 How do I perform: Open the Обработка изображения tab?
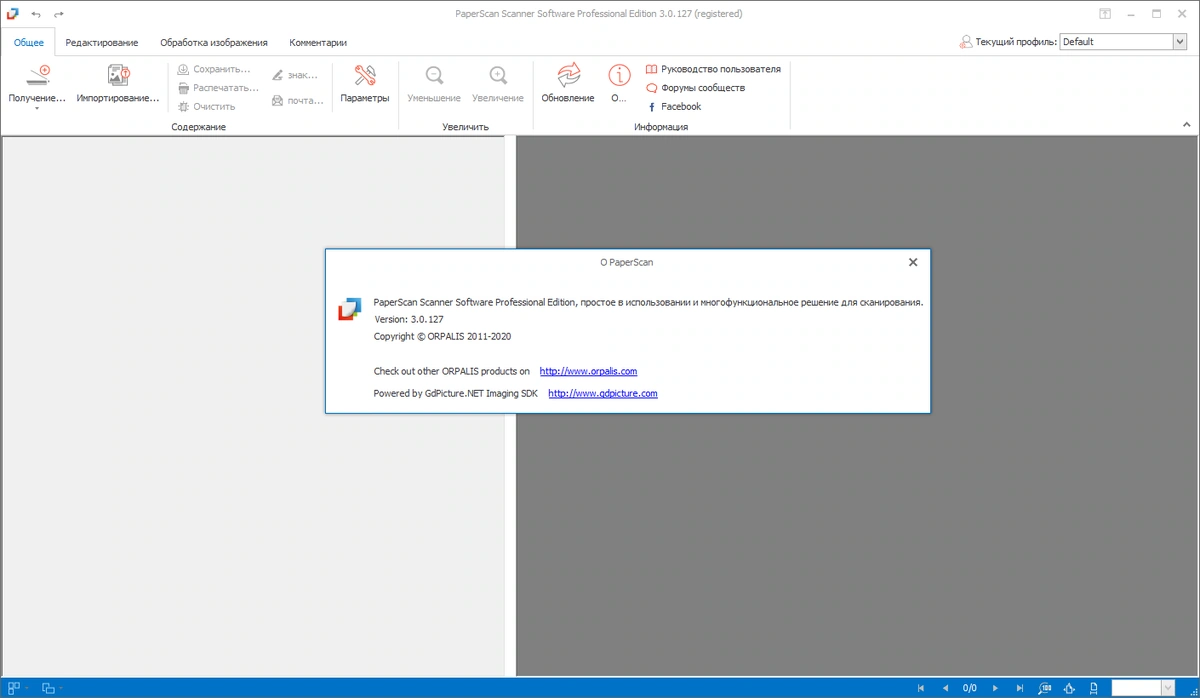pos(214,42)
